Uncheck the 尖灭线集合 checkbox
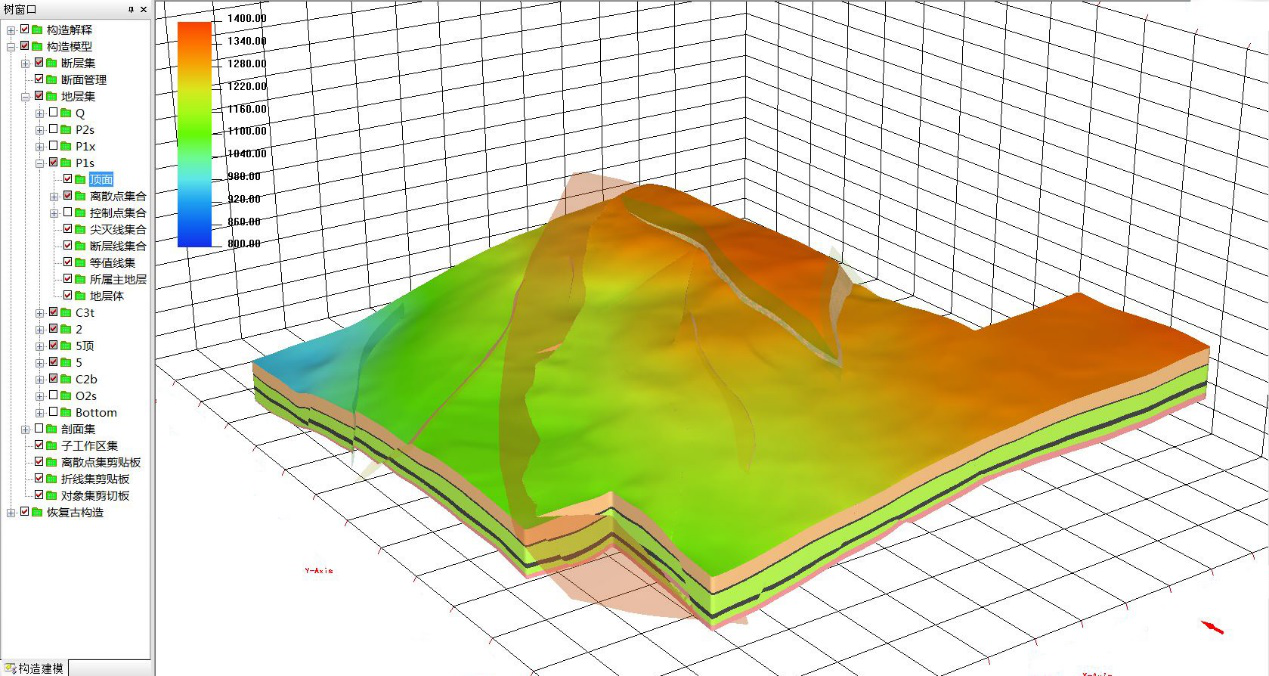Screen dimensions: 1269x676 (68, 229)
